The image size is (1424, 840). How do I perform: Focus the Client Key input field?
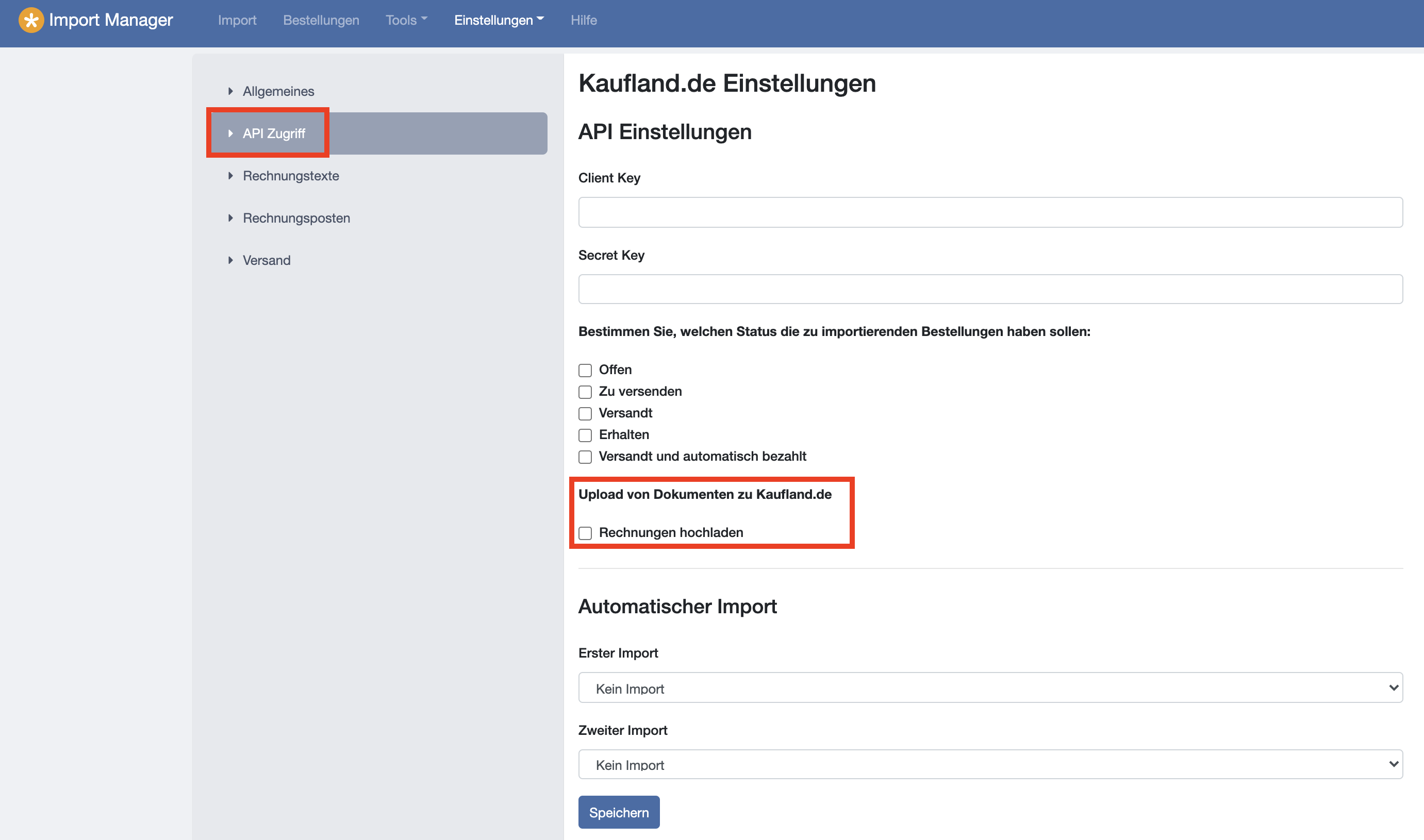(x=990, y=212)
